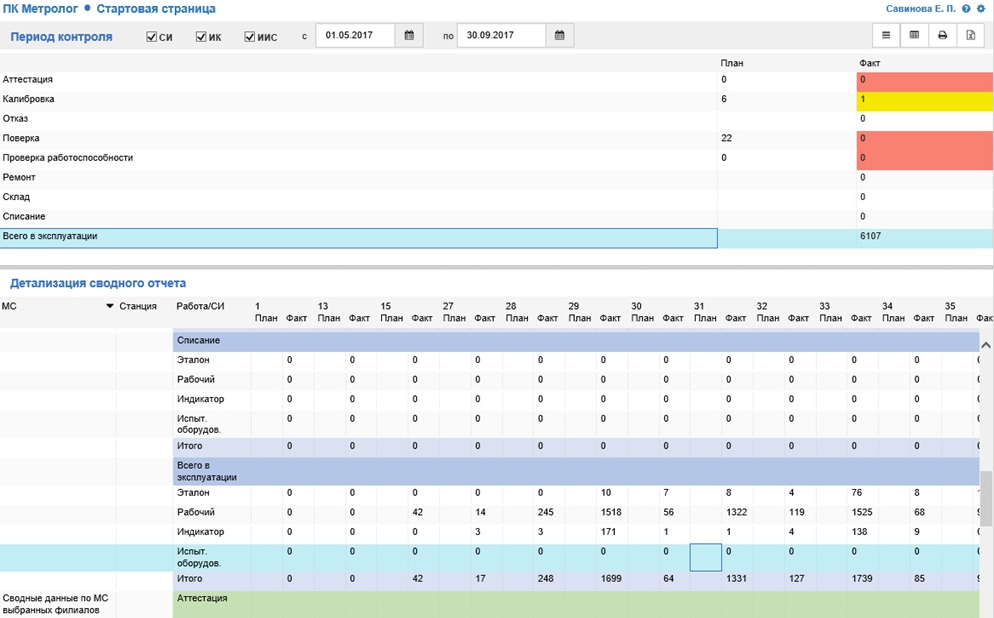The width and height of the screenshot is (994, 618).
Task: Collapse the Всего в эксплуатации group row
Action: 207,471
